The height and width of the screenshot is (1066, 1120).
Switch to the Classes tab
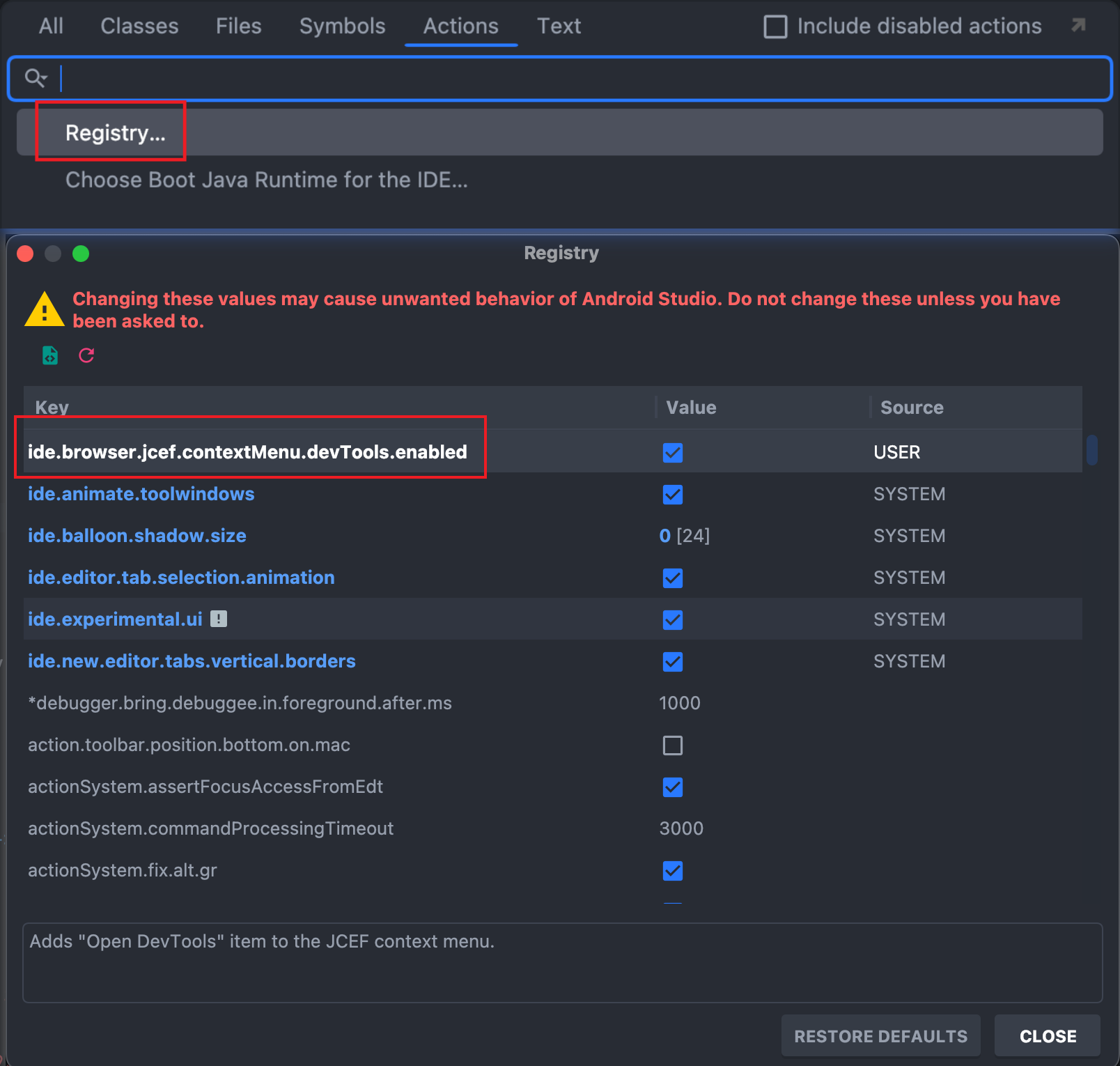[139, 26]
